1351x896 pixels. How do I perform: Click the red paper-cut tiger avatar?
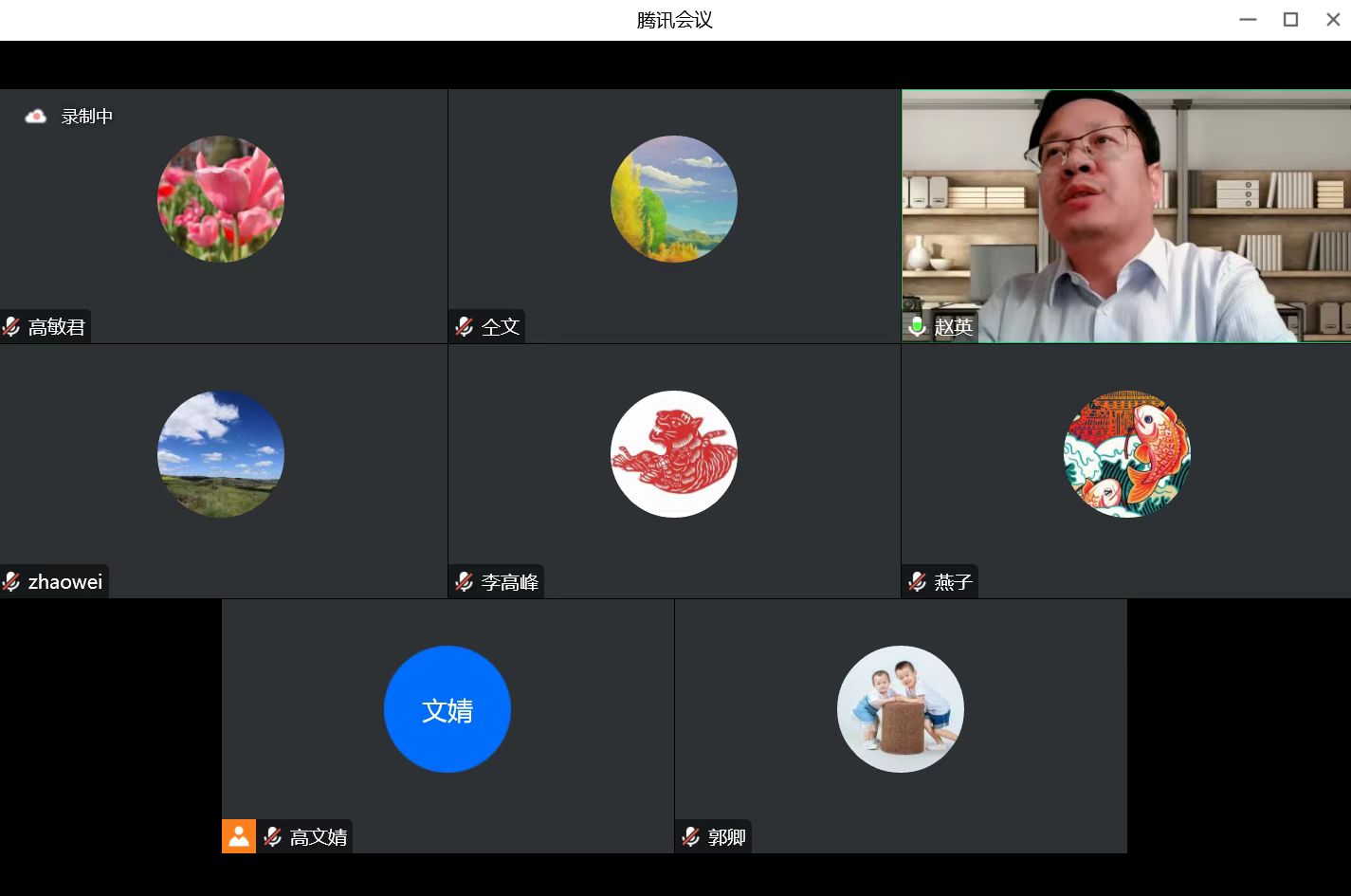(674, 454)
